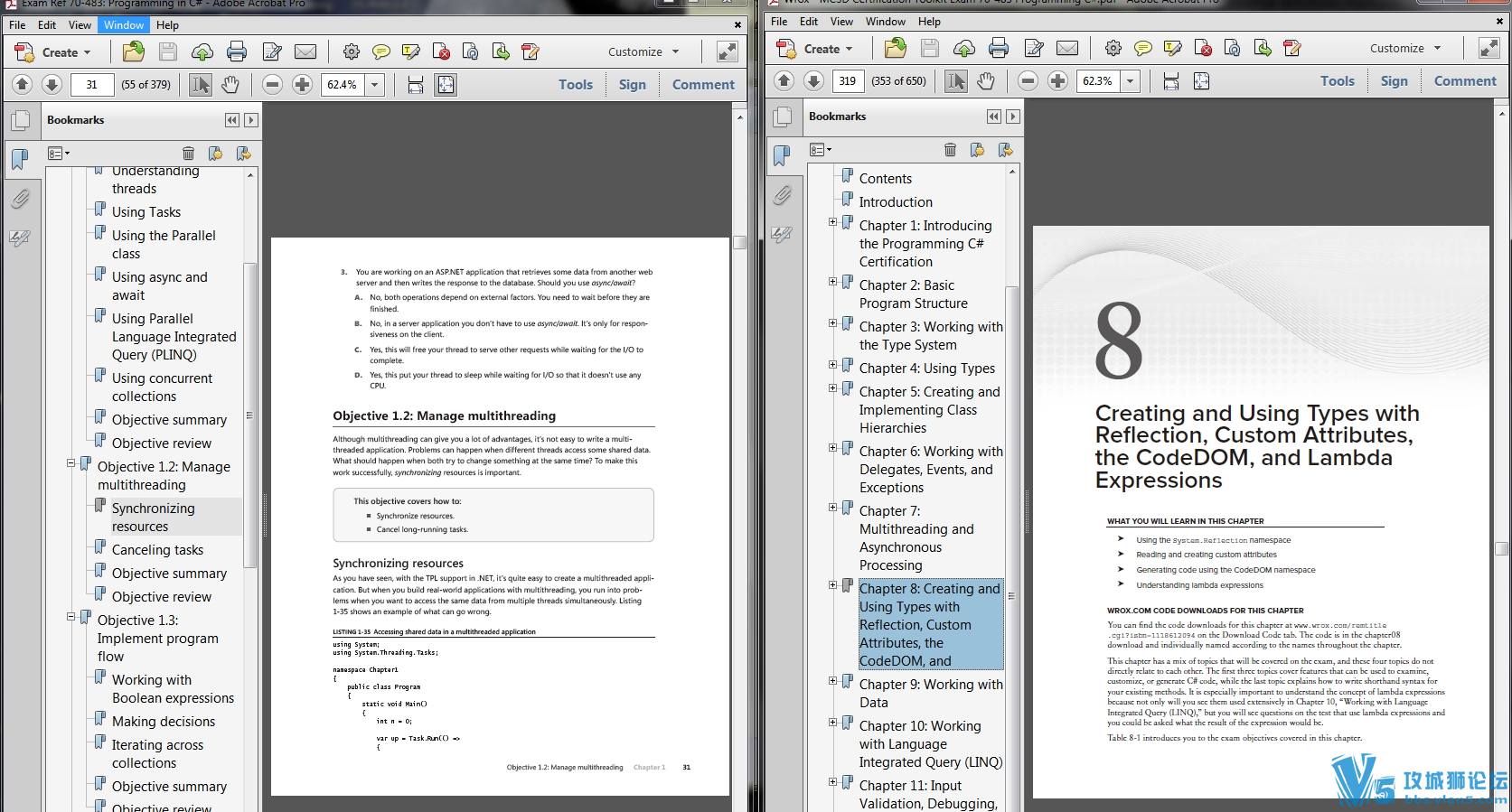The width and height of the screenshot is (1512, 812).
Task: Activate Hand tool in left window toolbar
Action: 230,85
